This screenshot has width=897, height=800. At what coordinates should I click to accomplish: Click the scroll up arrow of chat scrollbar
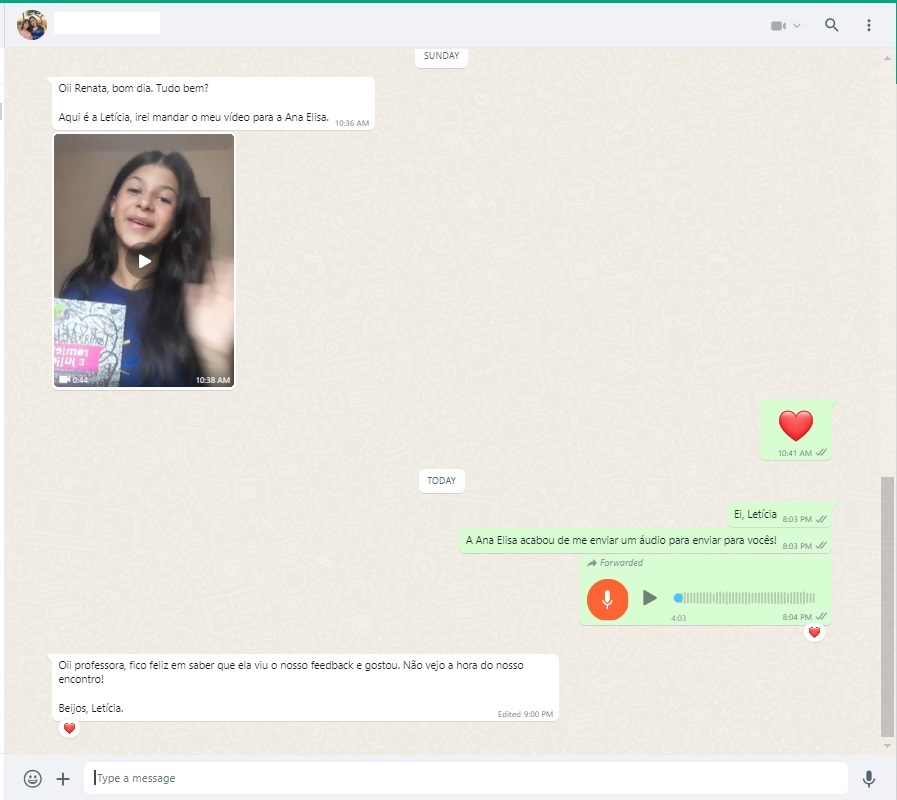pyautogui.click(x=887, y=58)
